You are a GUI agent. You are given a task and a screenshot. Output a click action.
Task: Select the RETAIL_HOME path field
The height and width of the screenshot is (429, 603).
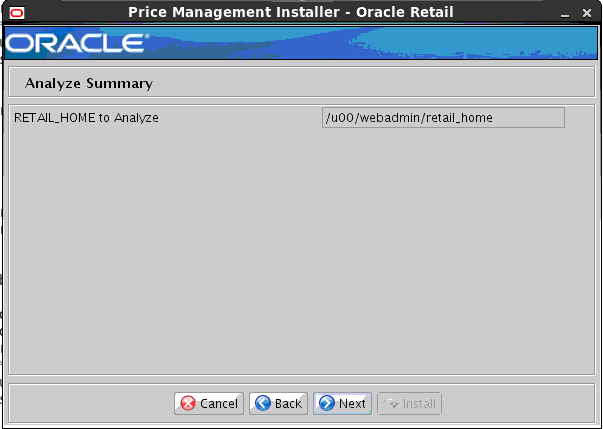click(443, 118)
